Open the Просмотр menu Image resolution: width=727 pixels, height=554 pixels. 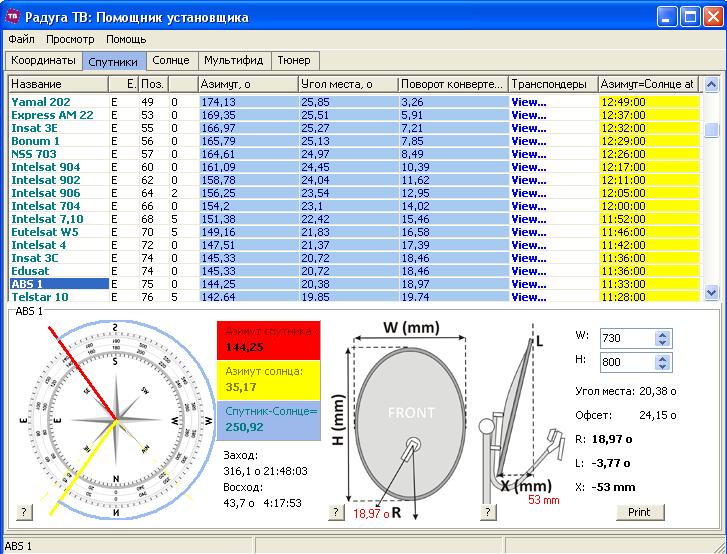coord(70,39)
